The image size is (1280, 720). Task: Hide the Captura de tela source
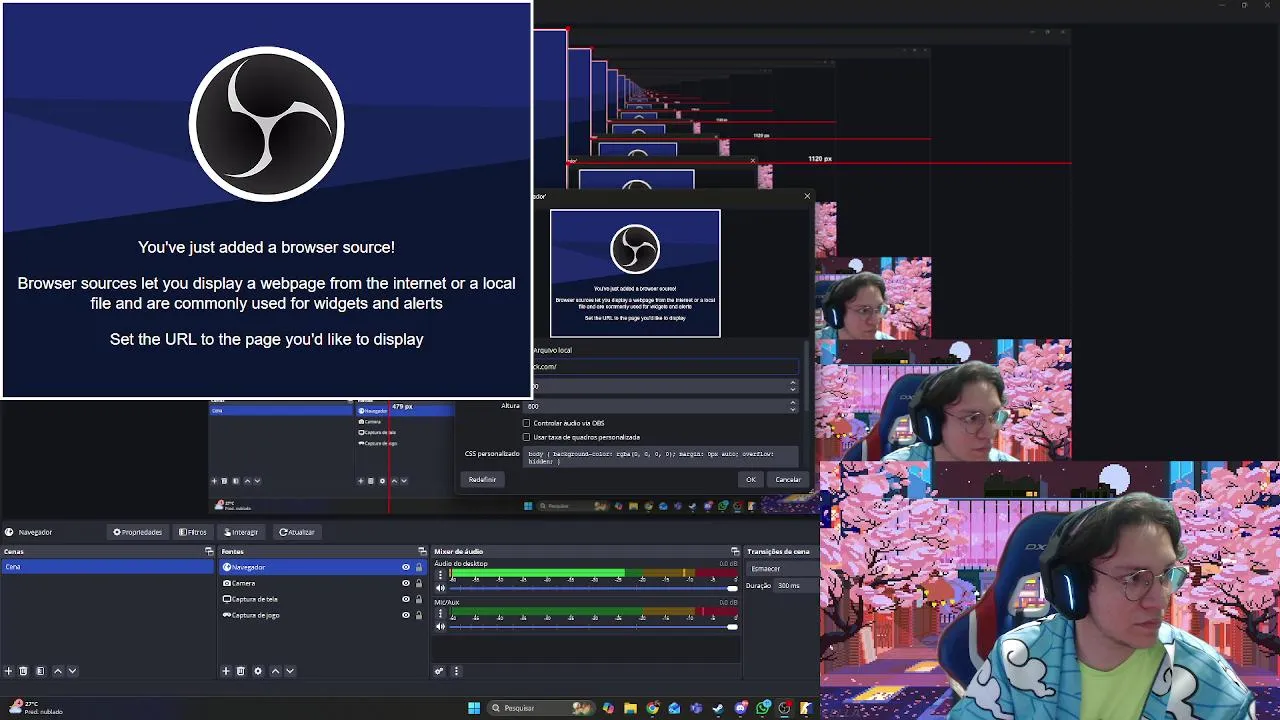(406, 599)
